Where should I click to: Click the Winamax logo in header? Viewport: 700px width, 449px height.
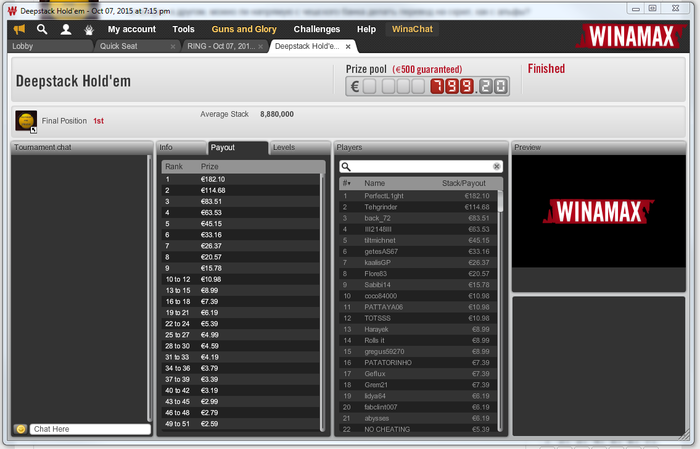coord(631,37)
